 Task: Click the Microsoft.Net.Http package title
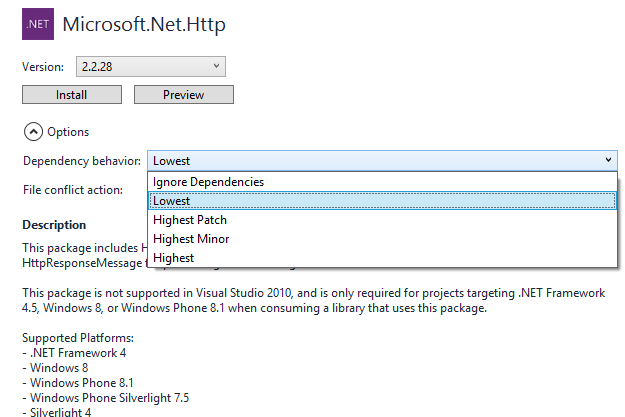click(x=144, y=24)
